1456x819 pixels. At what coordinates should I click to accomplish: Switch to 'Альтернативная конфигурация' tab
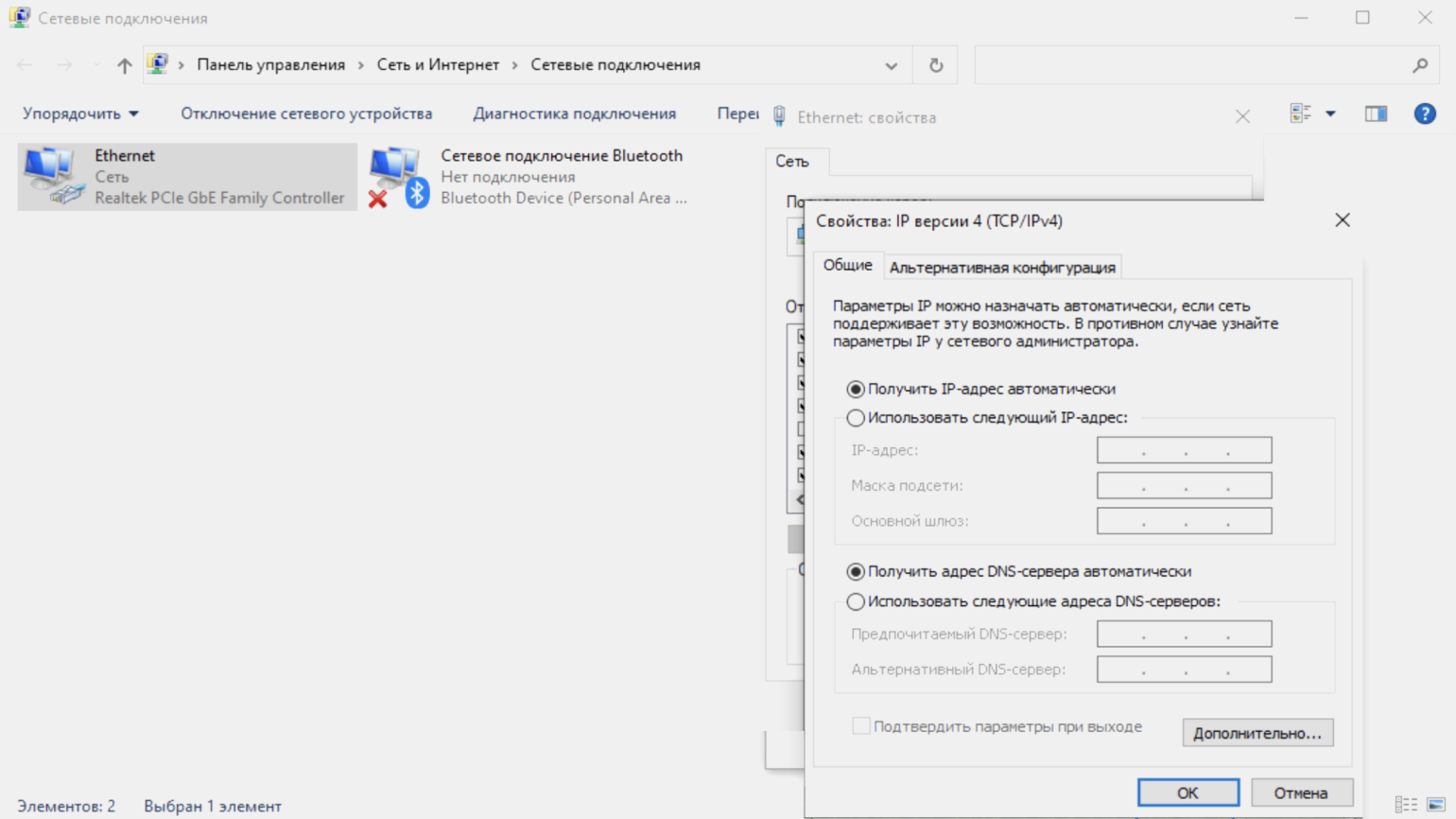[1001, 268]
